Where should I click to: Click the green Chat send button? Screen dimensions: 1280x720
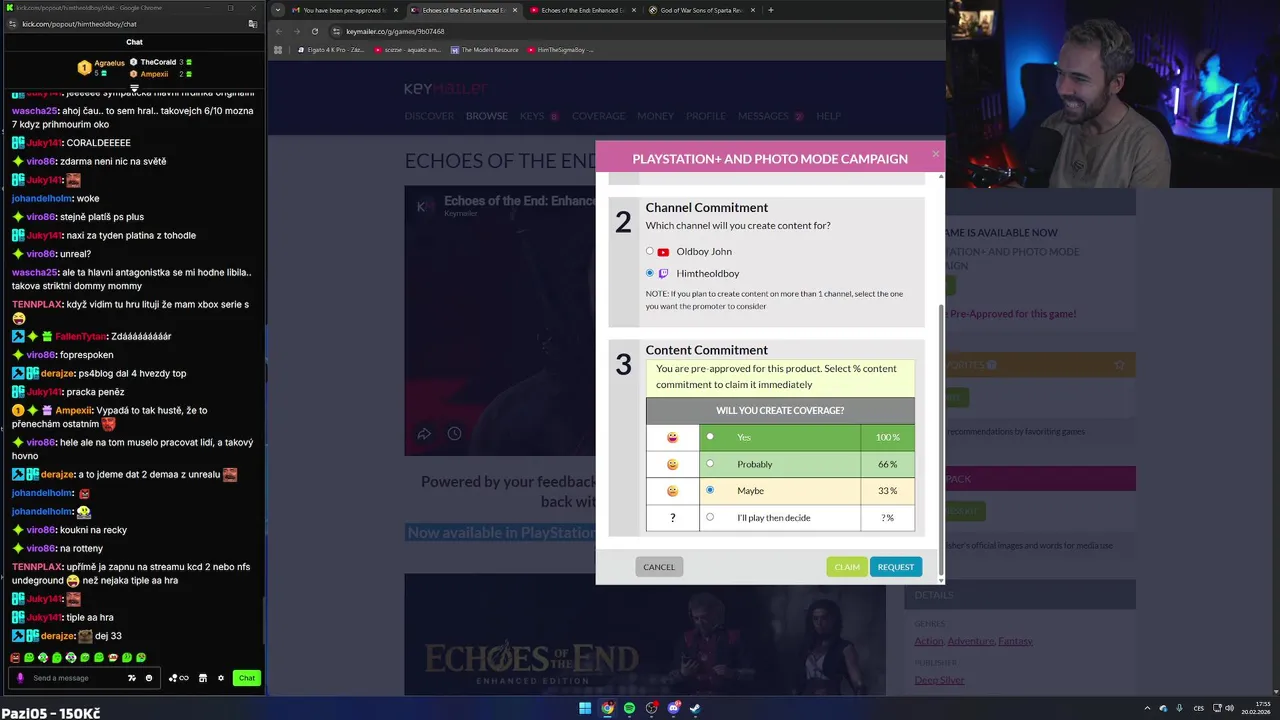(247, 678)
